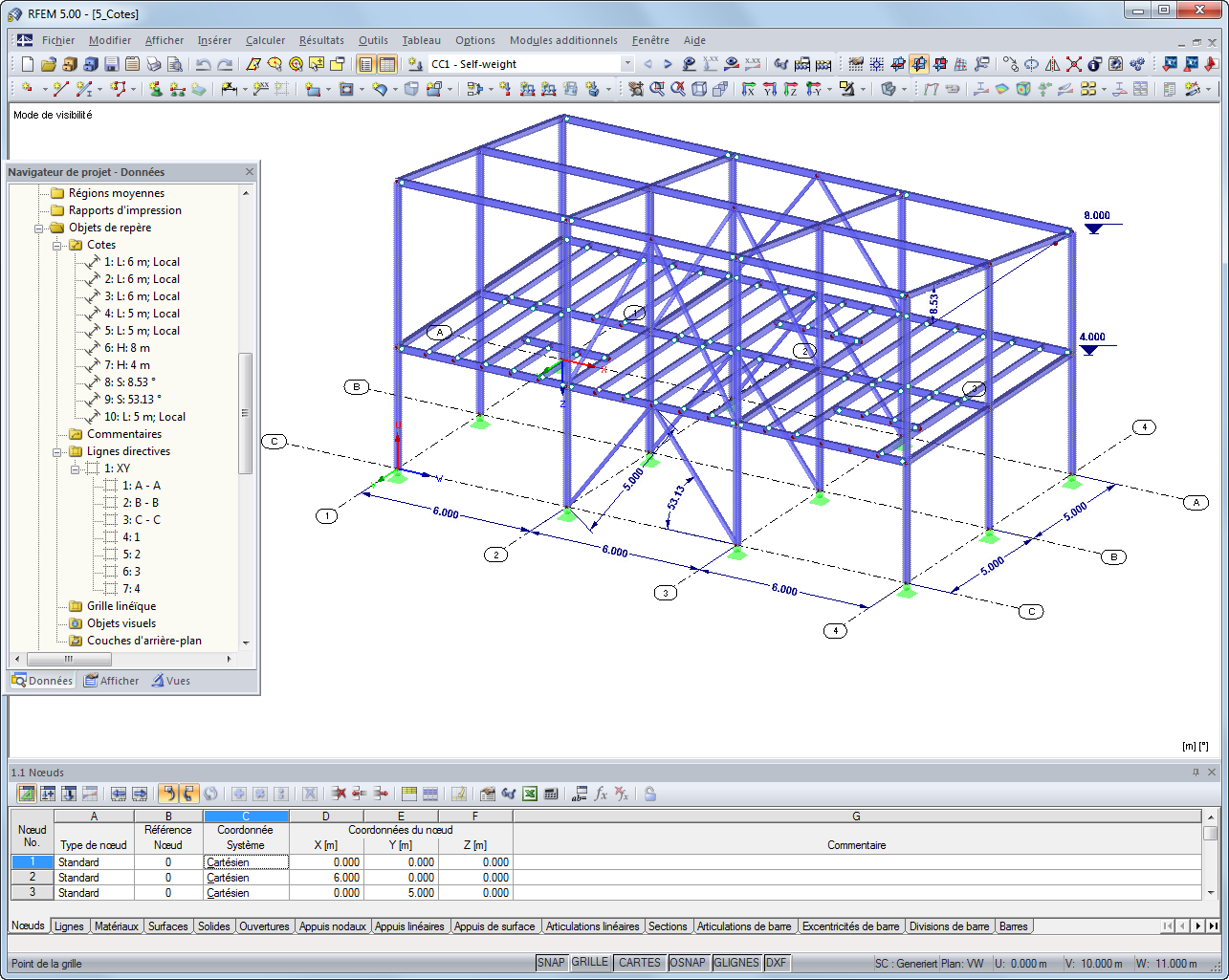Open the dropdown arrow next to -Y view icon
1229x980 pixels.
[827, 89]
